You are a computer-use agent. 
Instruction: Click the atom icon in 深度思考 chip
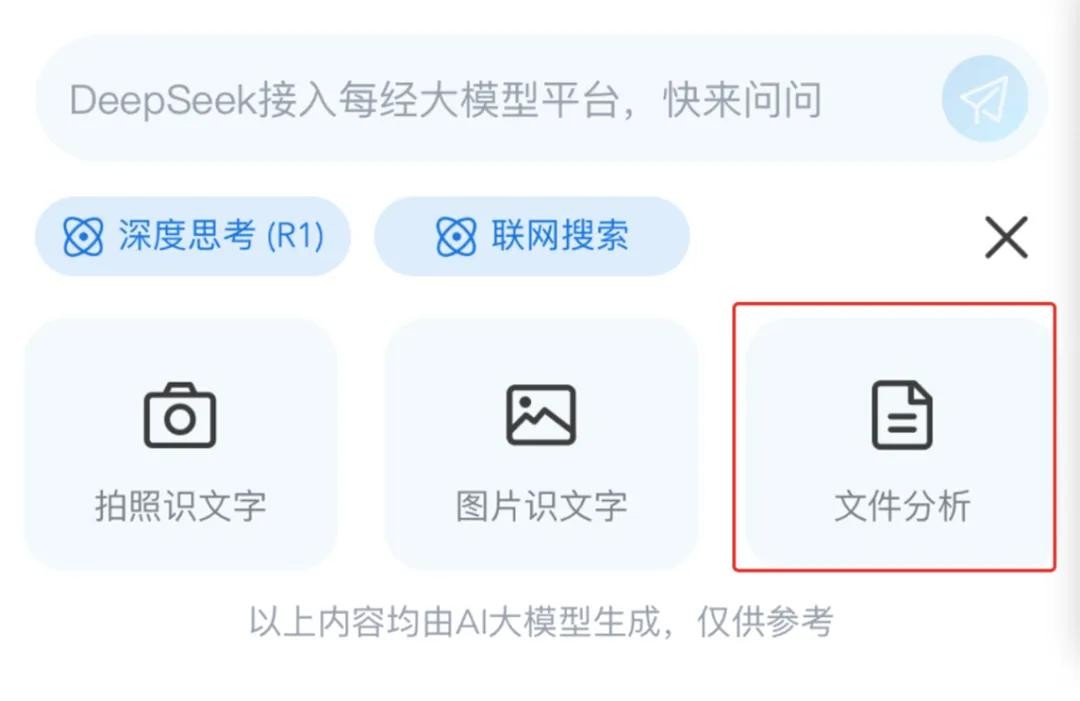[83, 236]
